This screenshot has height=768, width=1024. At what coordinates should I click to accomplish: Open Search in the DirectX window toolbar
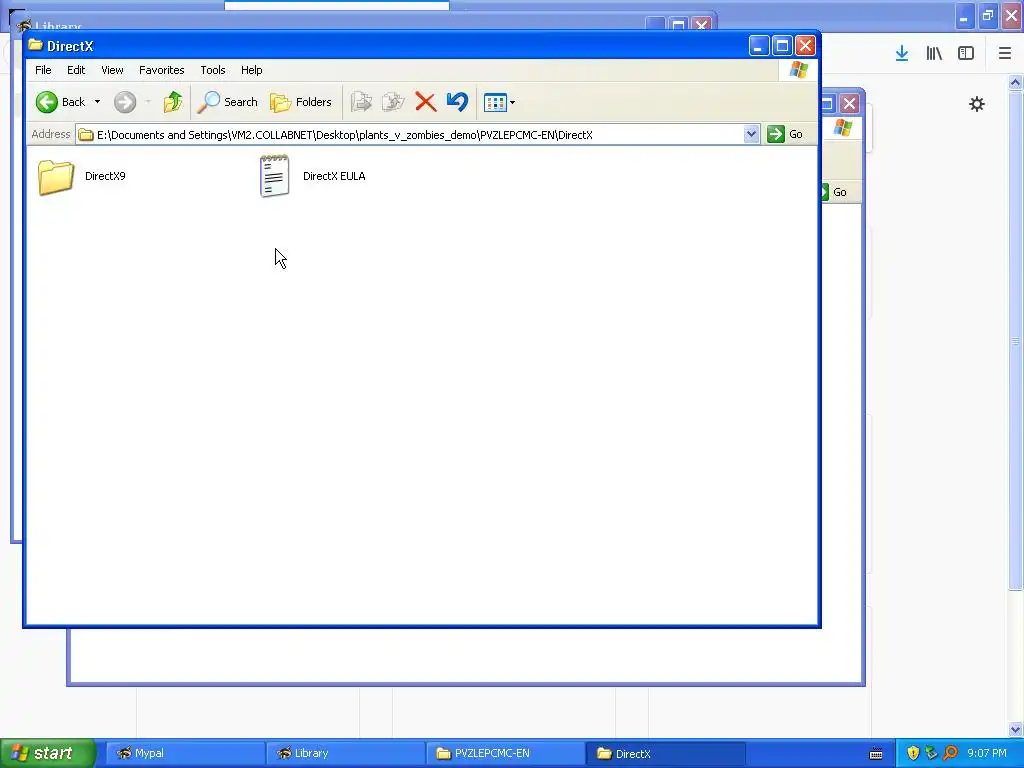coord(228,102)
